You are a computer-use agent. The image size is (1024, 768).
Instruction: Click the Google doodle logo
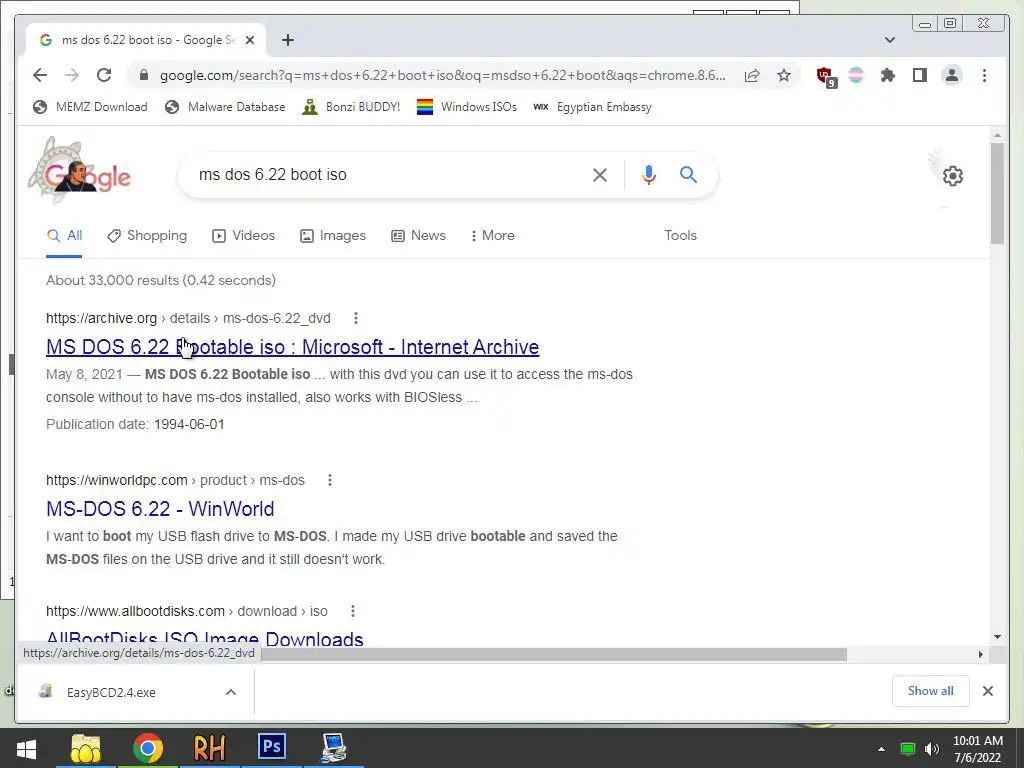click(x=79, y=171)
